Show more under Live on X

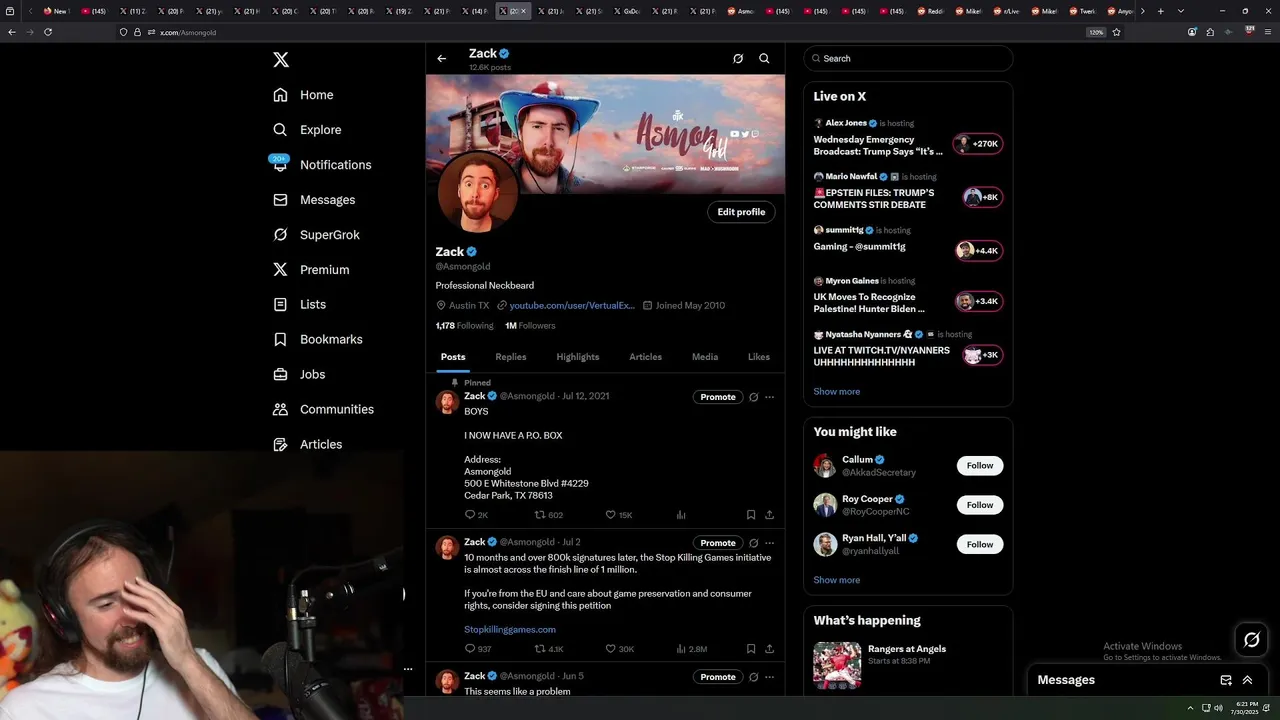pos(837,392)
